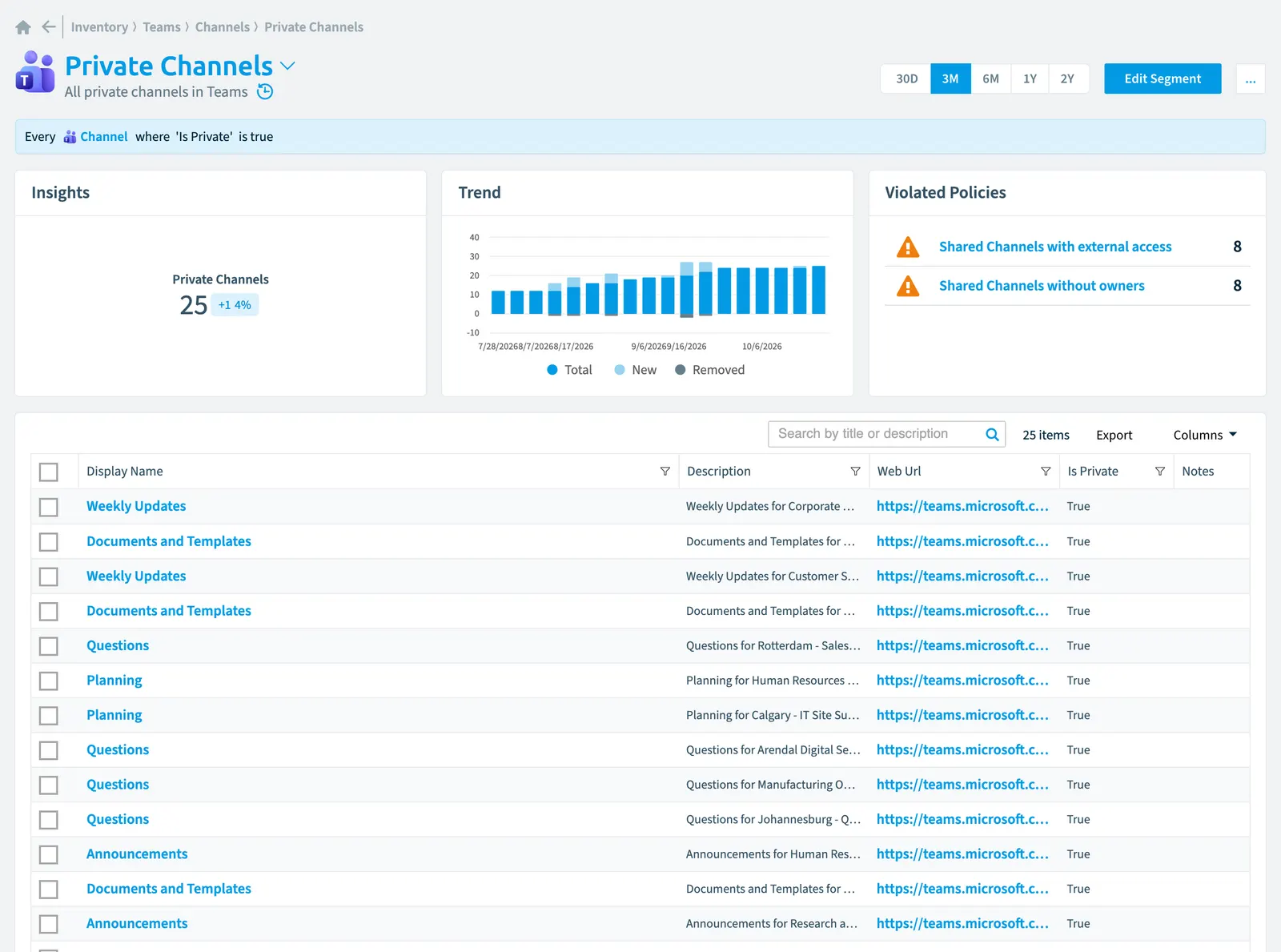Navigate to Inventory breadcrumb

(x=99, y=27)
